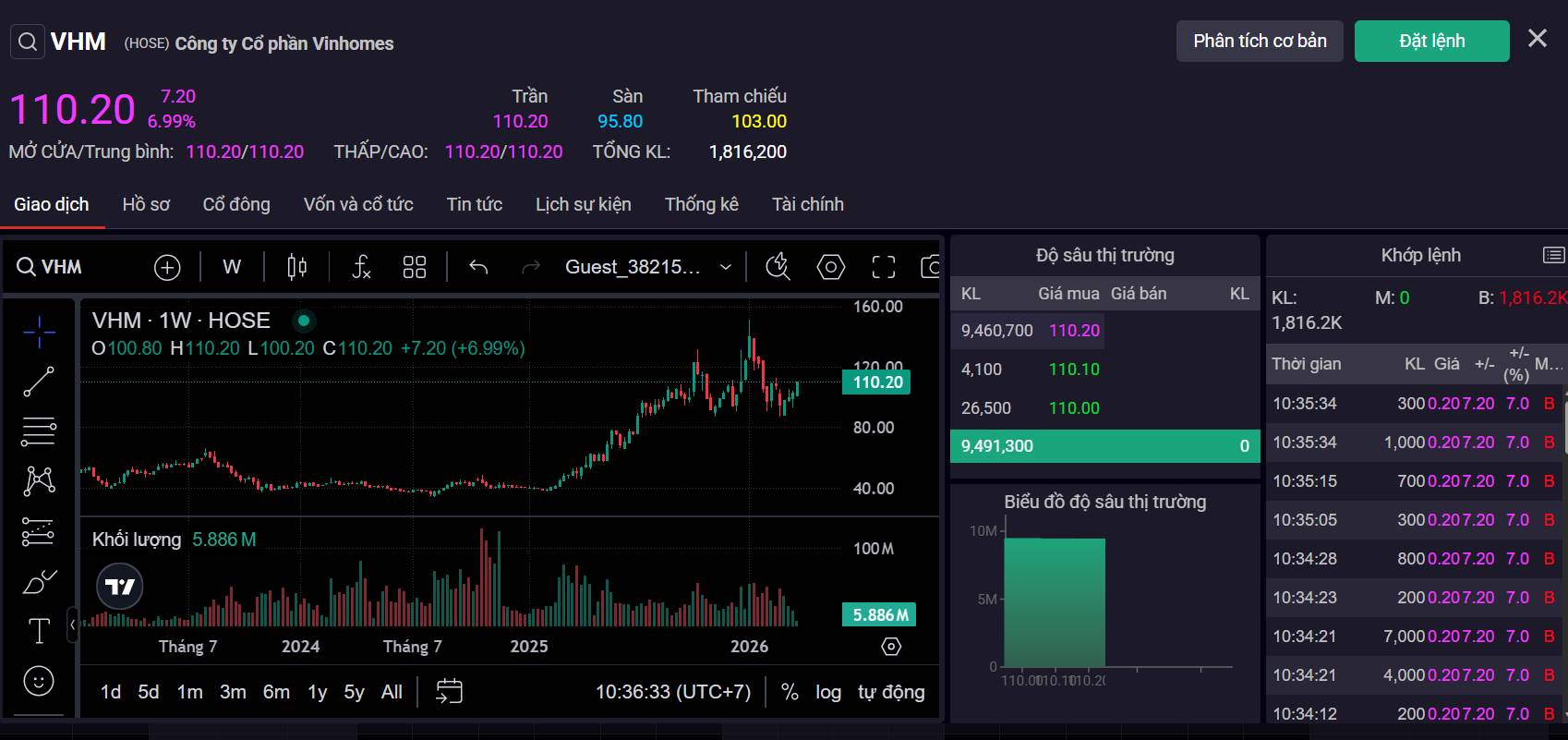Screen dimensions: 1568x740
Task: Collapse the drawing toolbar side arrow
Action: (x=72, y=625)
